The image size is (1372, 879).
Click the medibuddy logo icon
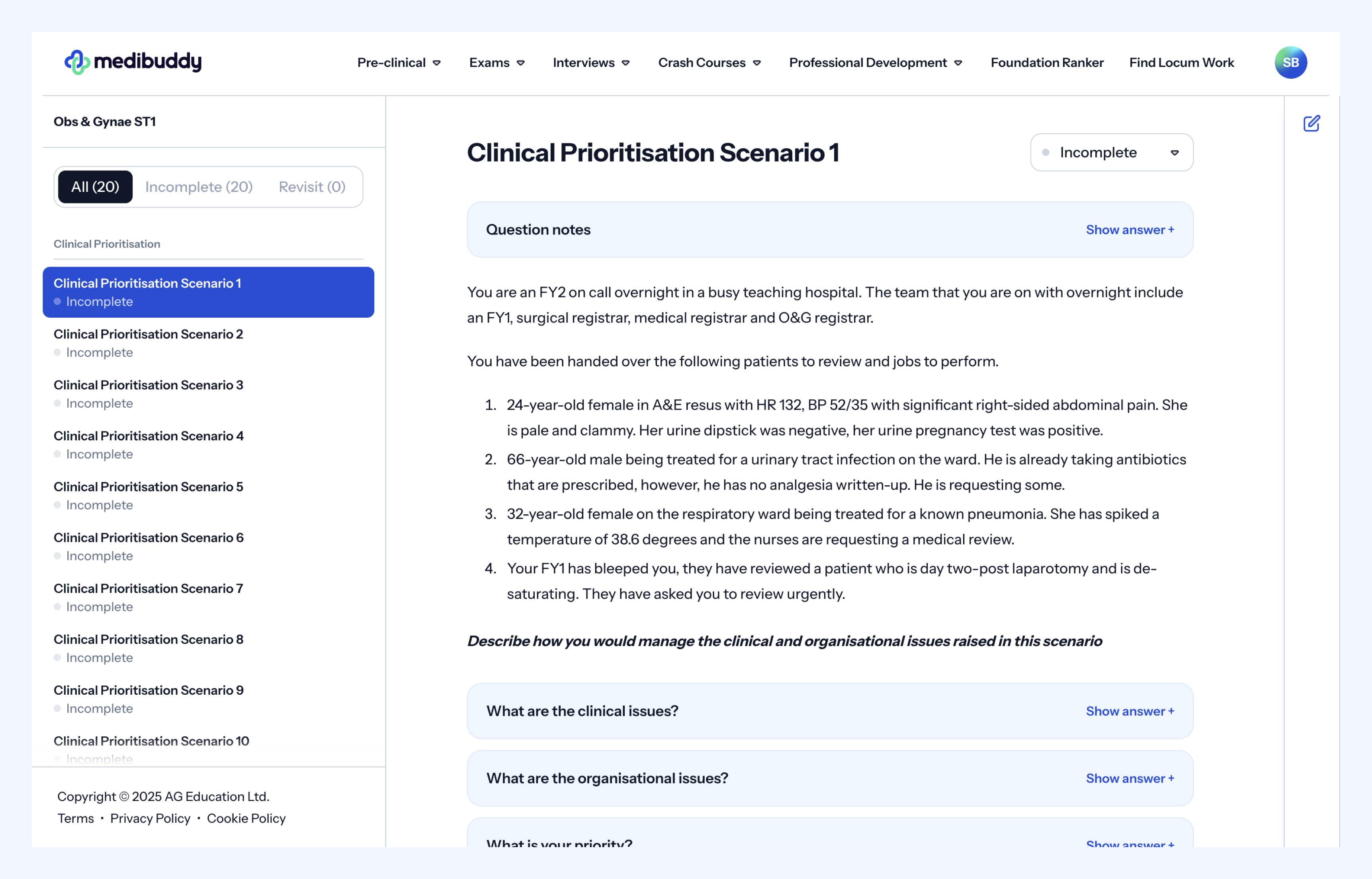click(x=77, y=62)
